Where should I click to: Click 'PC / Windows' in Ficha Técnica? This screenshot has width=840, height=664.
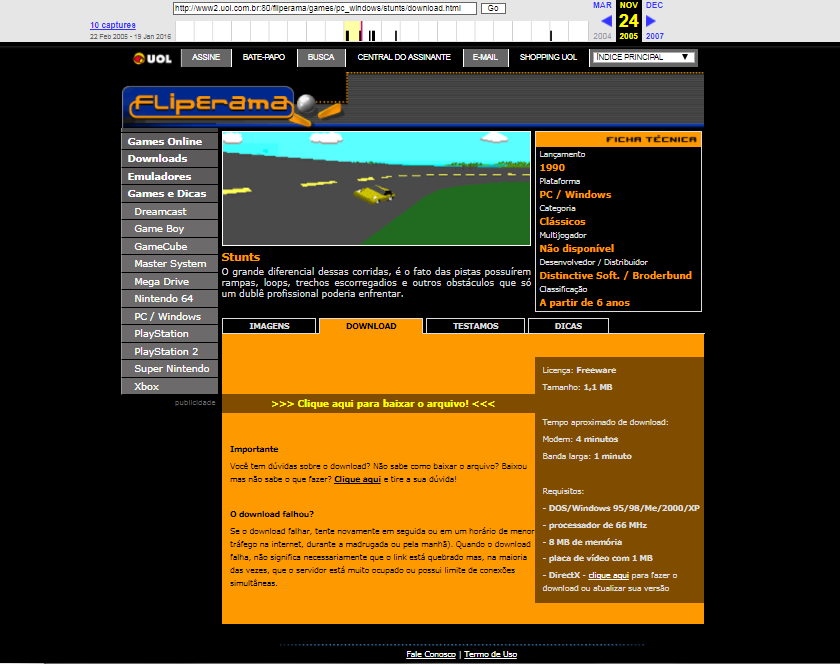click(575, 195)
